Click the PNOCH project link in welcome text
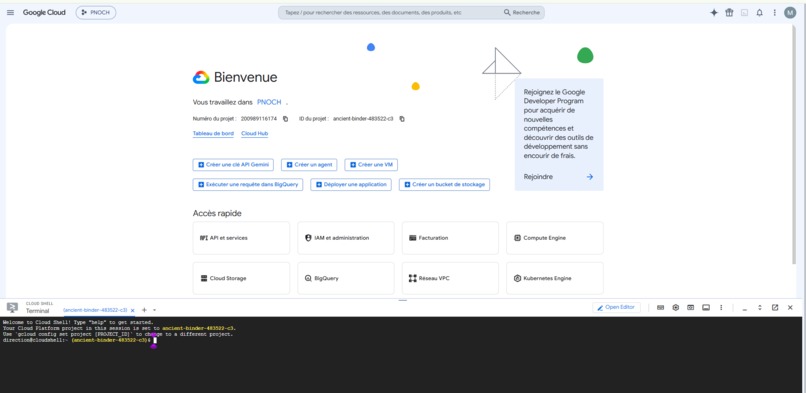806x393 pixels. (x=269, y=102)
